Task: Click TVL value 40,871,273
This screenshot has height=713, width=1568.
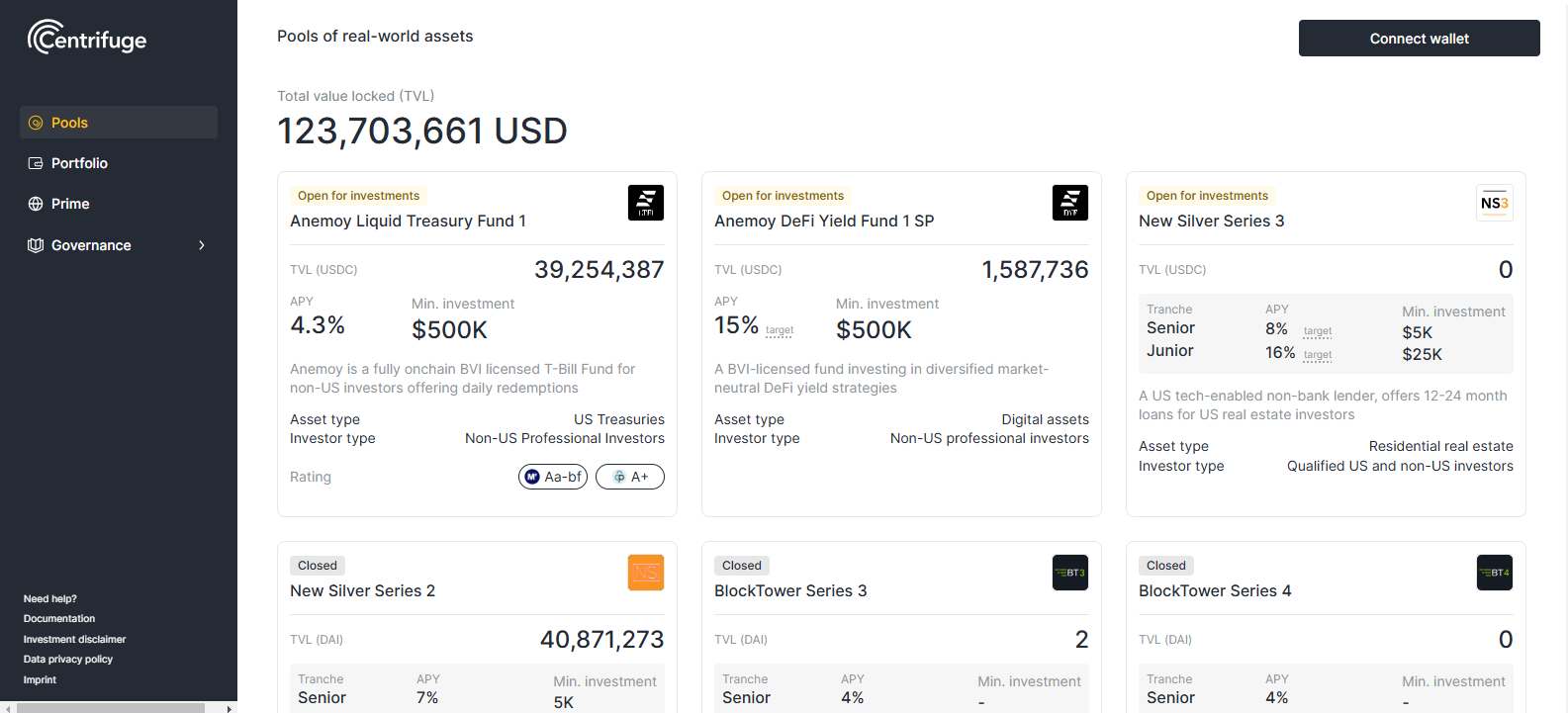Action: [601, 640]
